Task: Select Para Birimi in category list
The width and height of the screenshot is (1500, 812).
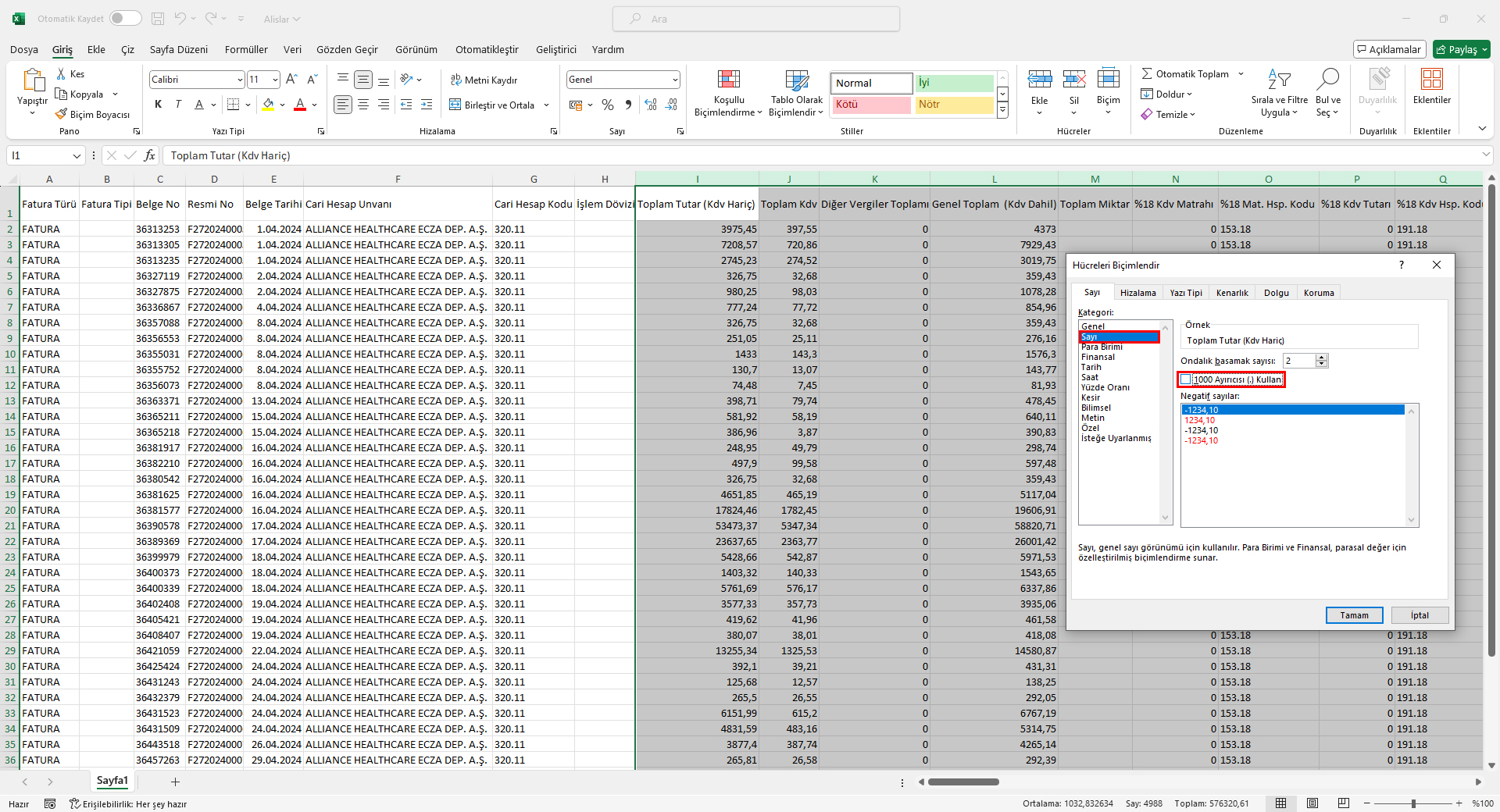Action: pos(1102,347)
